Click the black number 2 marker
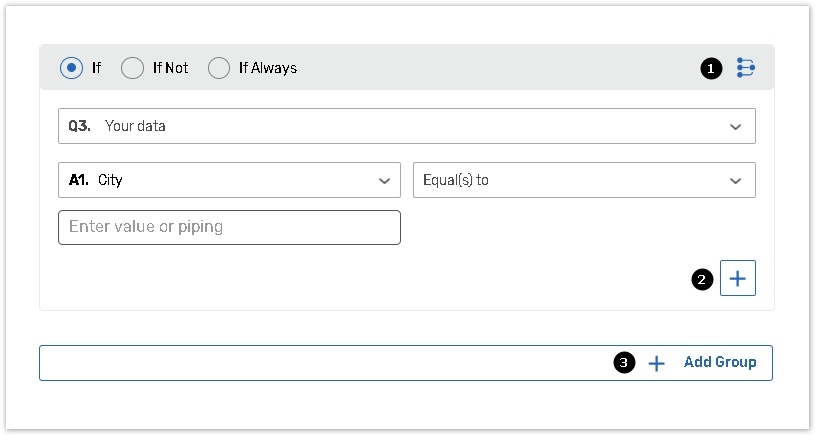Screen dimensions: 815x435 pyautogui.click(x=703, y=280)
